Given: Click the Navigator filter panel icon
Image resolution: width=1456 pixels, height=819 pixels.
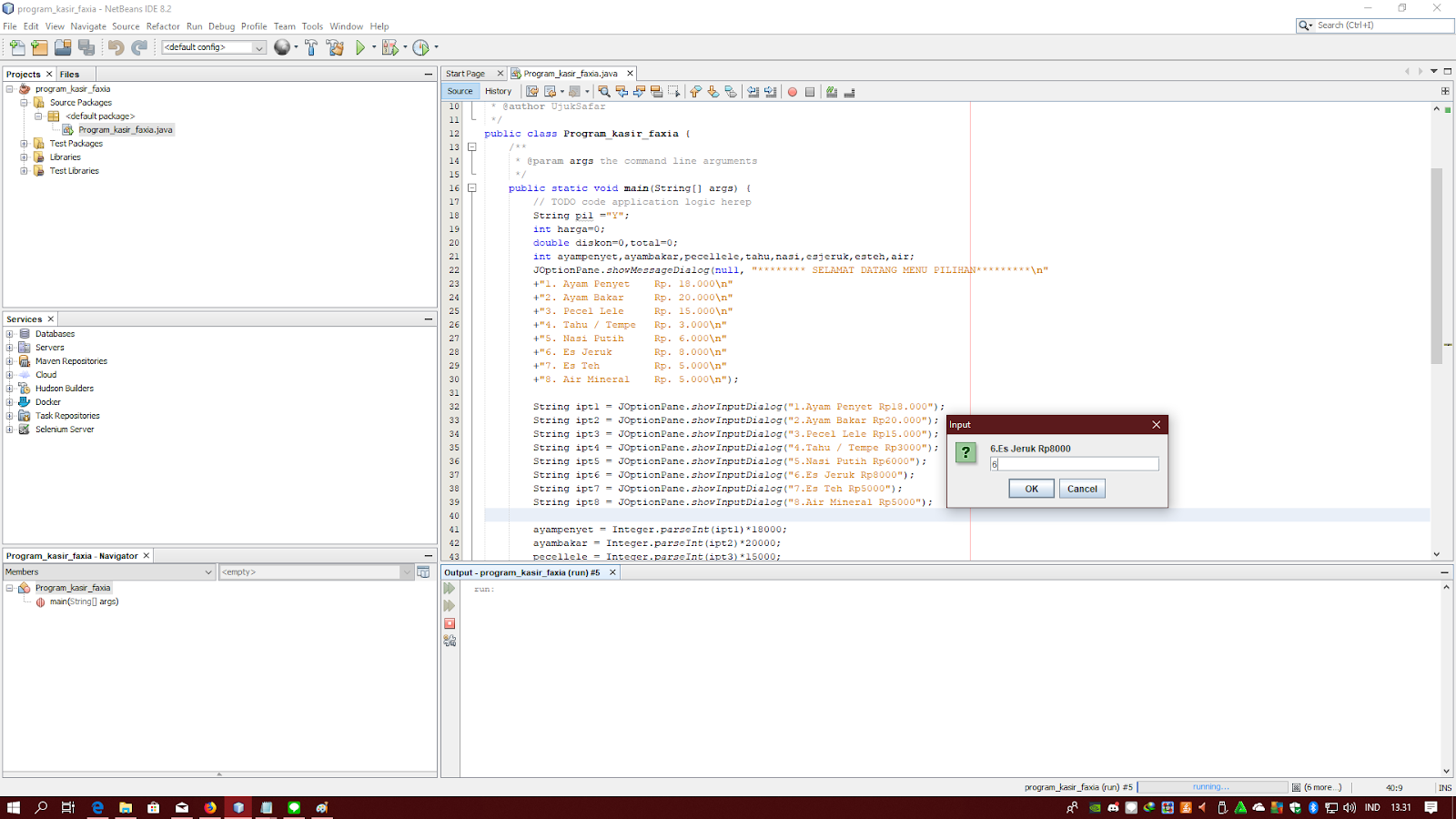Looking at the screenshot, I should pos(423,571).
